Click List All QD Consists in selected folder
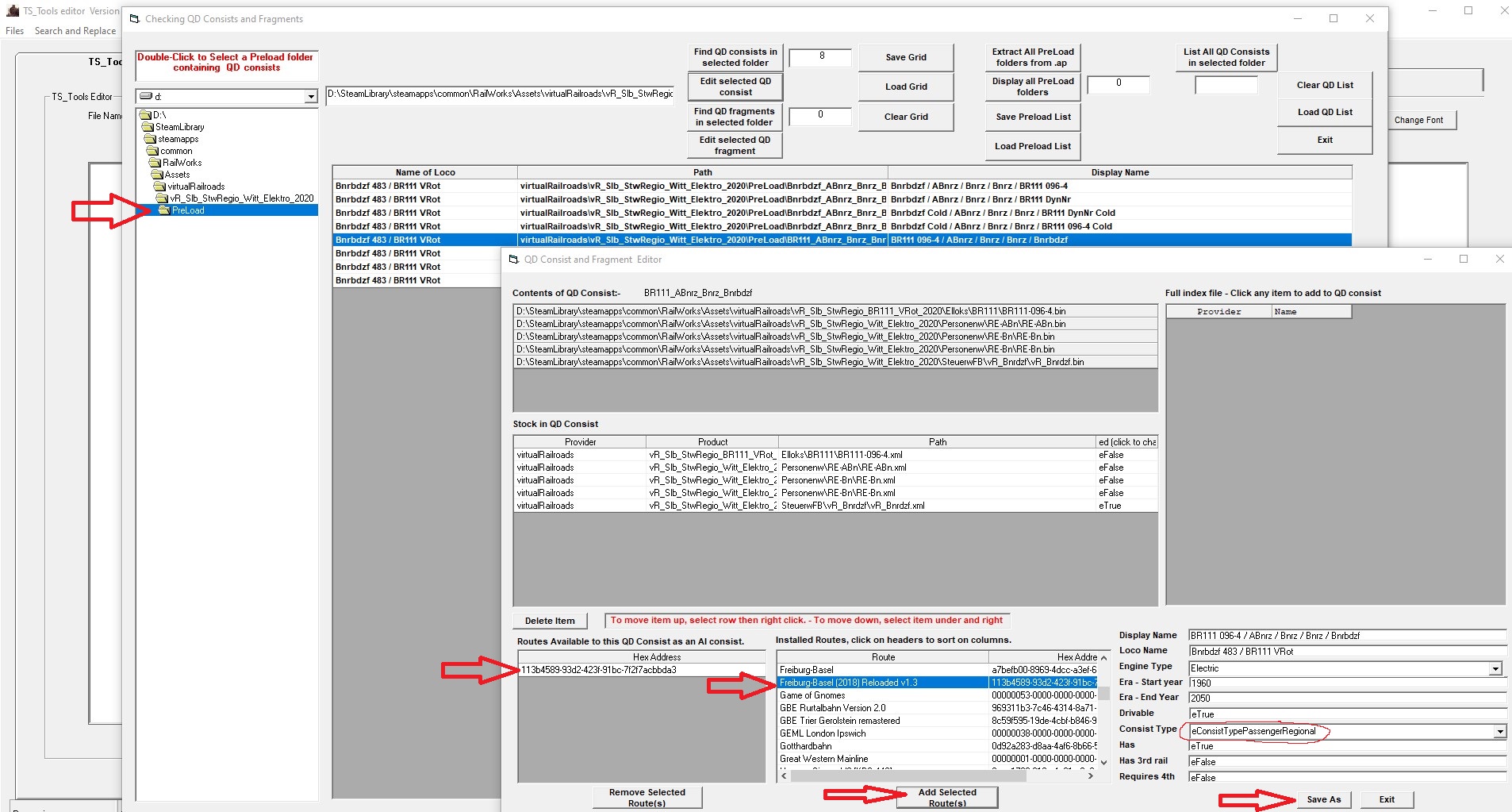 point(1226,57)
